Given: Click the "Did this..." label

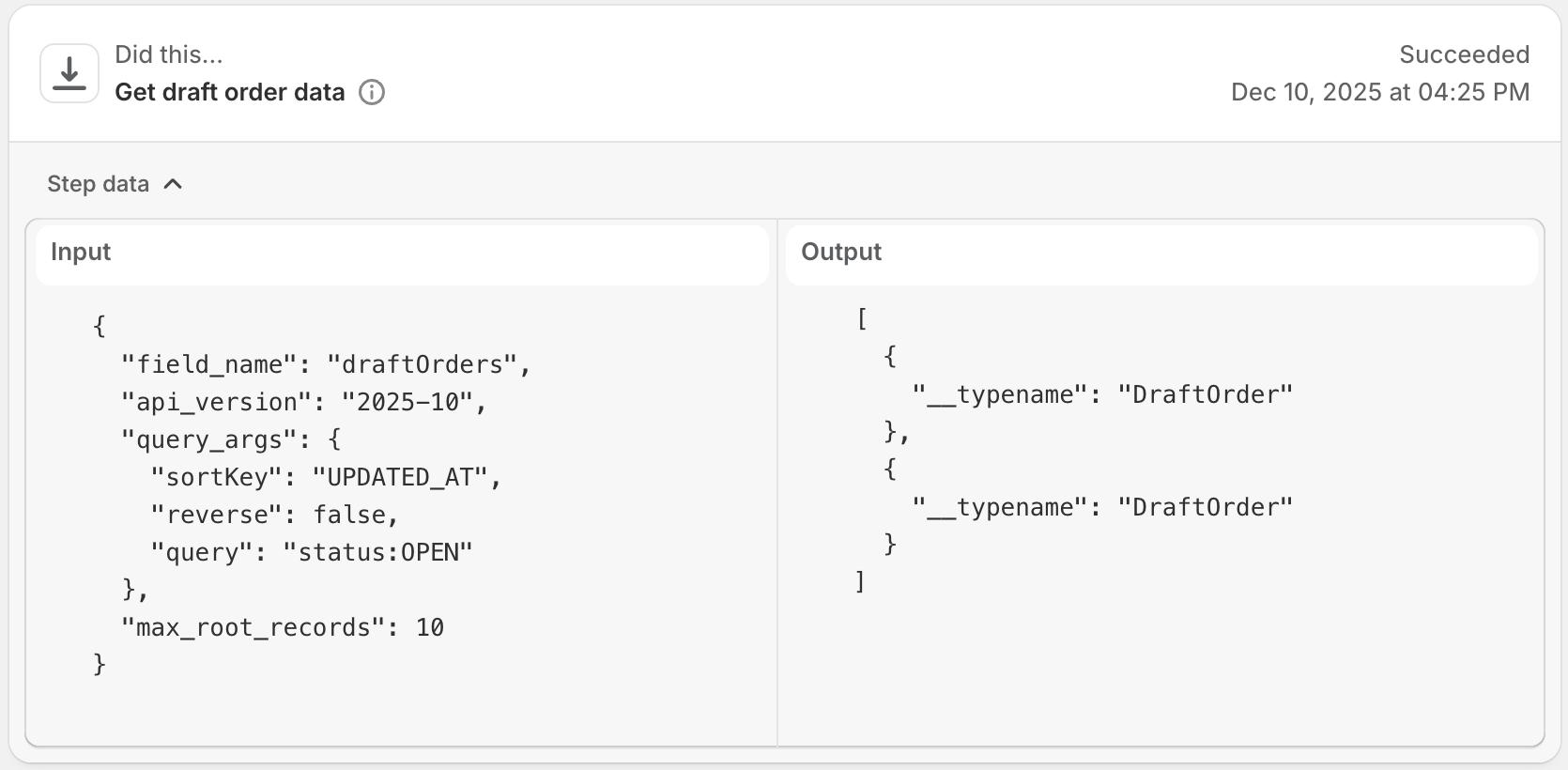Looking at the screenshot, I should coord(169,54).
